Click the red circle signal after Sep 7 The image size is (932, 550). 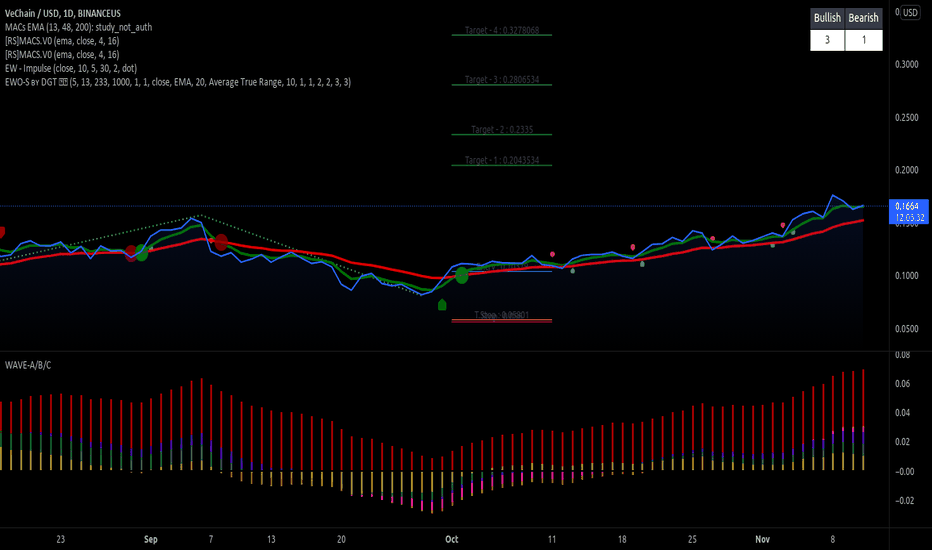click(221, 242)
